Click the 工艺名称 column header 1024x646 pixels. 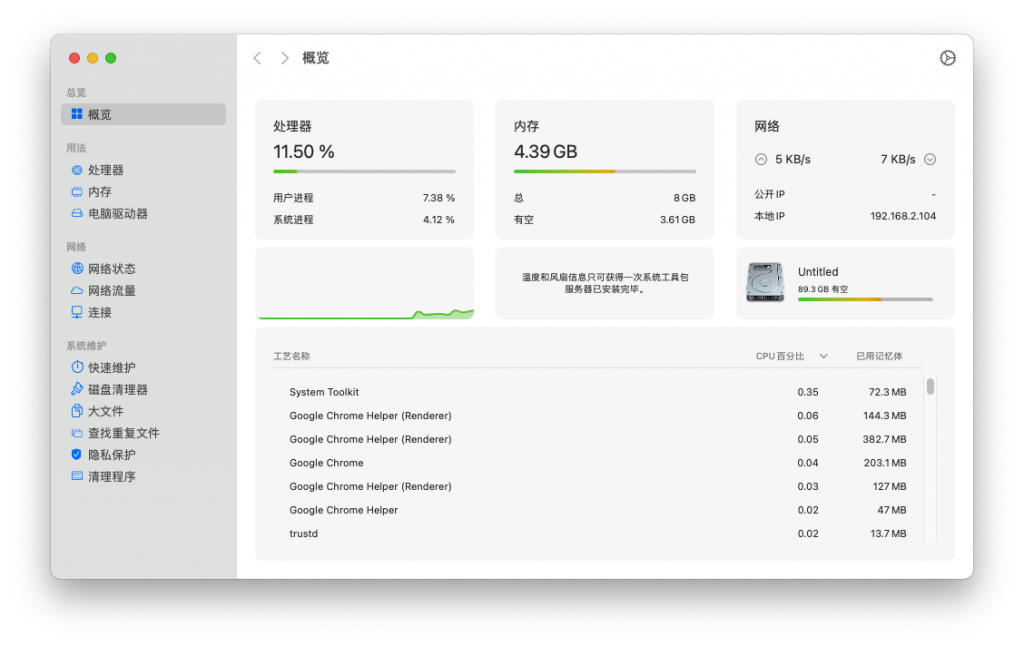pyautogui.click(x=291, y=356)
